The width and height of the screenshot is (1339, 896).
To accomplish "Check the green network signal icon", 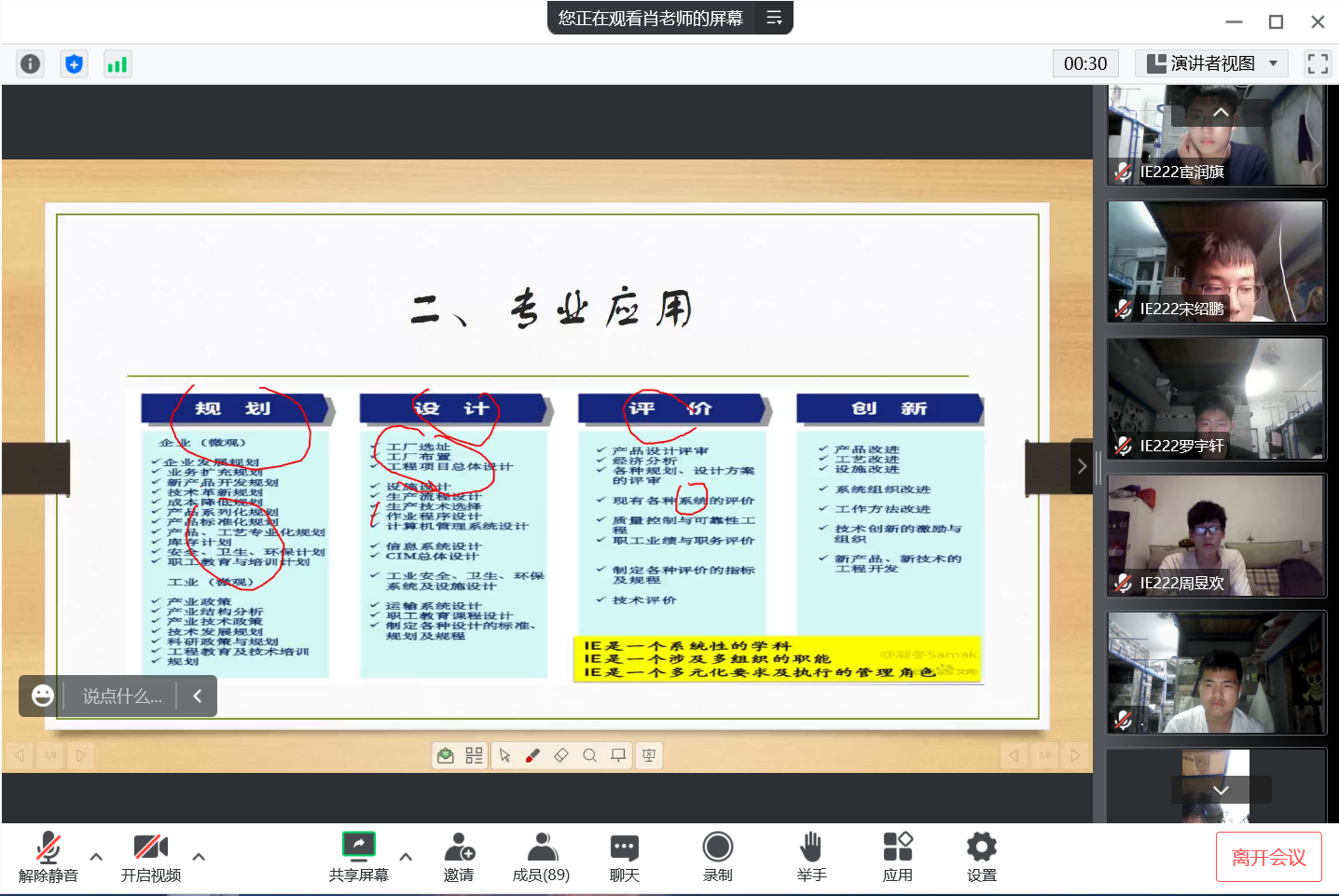I will click(x=117, y=63).
